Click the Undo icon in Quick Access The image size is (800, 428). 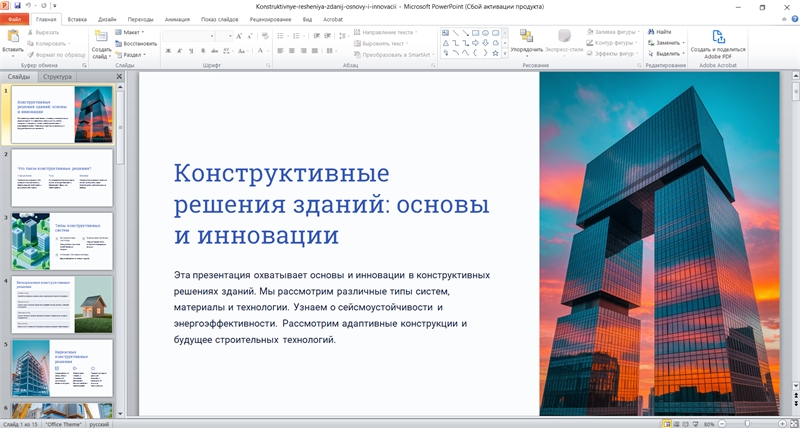29,6
